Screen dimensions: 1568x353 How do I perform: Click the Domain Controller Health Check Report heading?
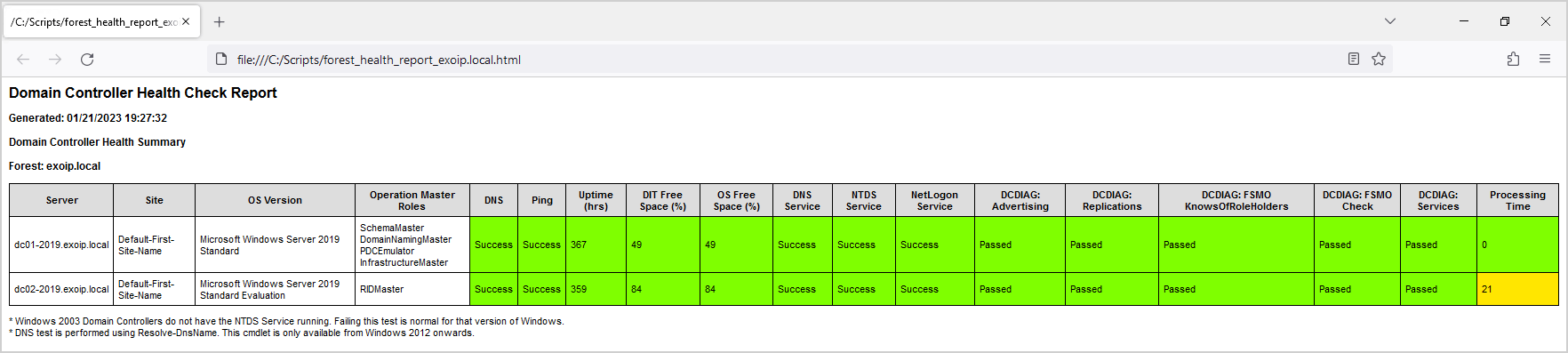143,92
